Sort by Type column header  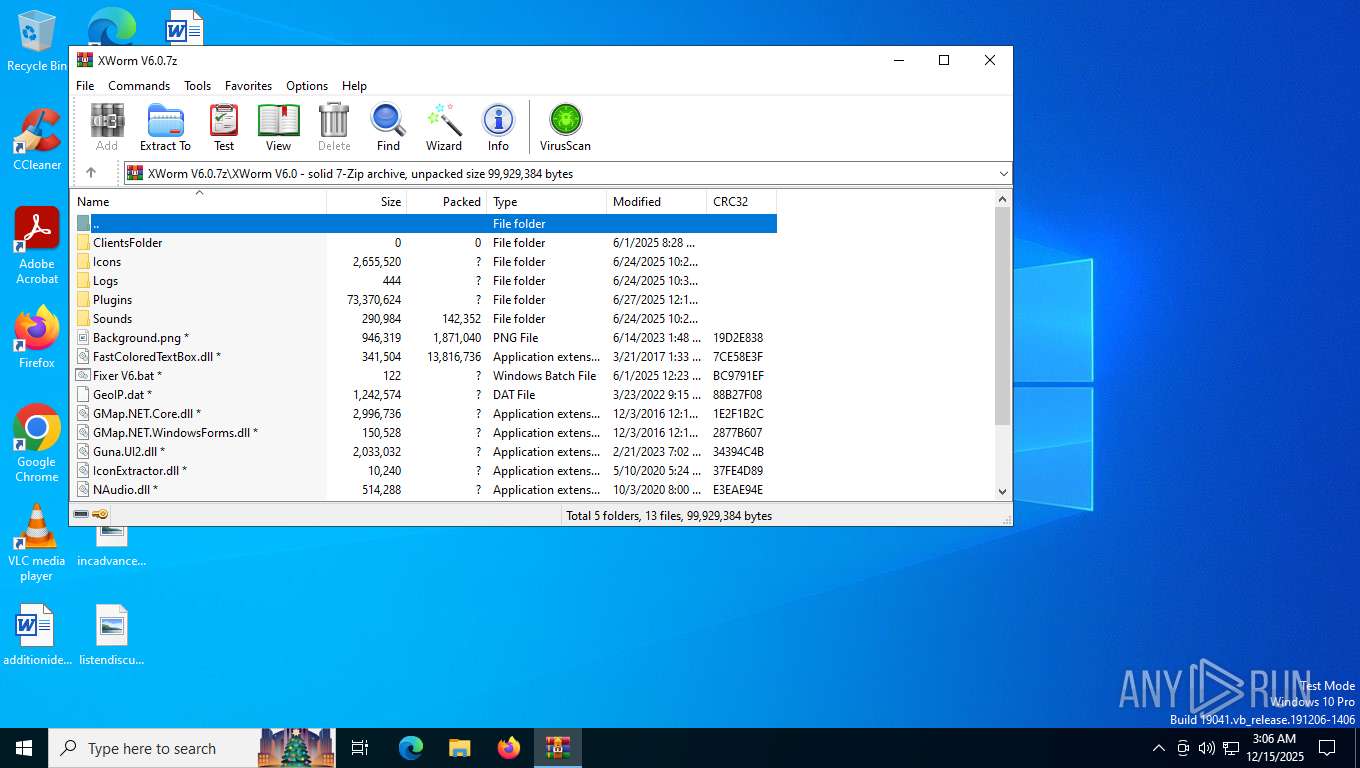(547, 202)
